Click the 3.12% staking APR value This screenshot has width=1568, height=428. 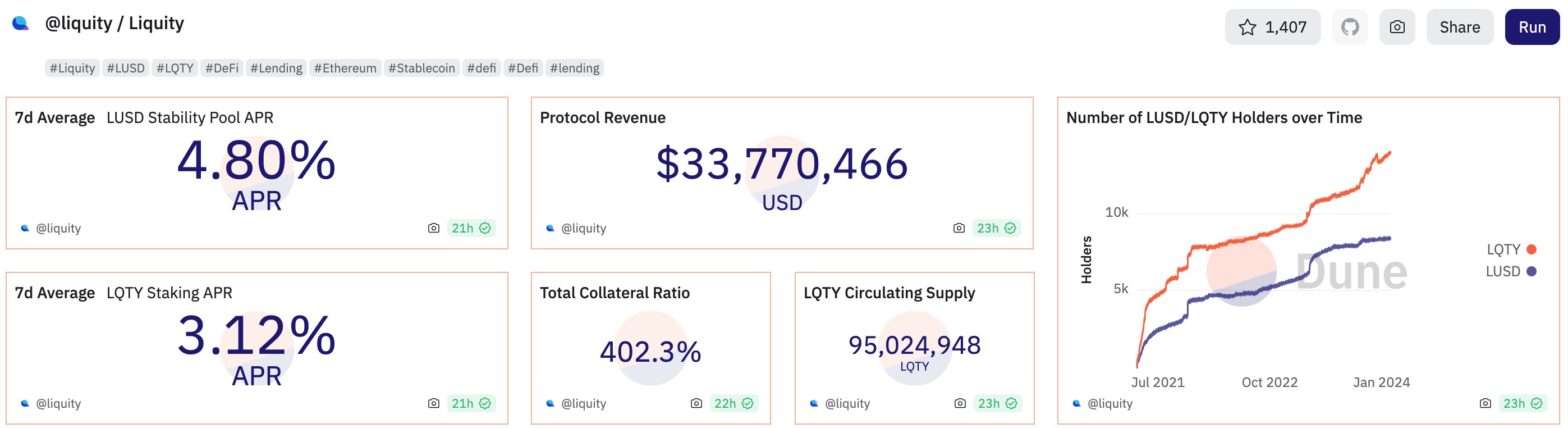click(x=256, y=336)
